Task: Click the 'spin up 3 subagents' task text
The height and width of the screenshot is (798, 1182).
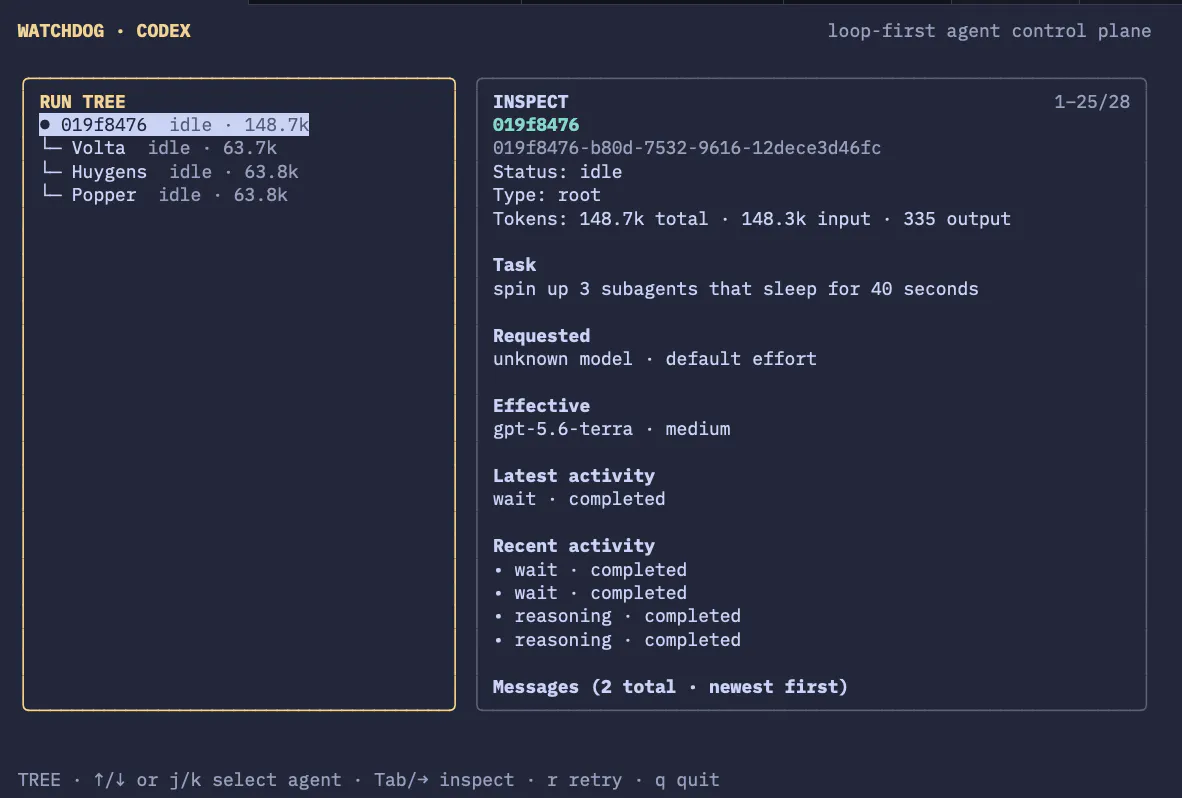Action: coord(735,289)
